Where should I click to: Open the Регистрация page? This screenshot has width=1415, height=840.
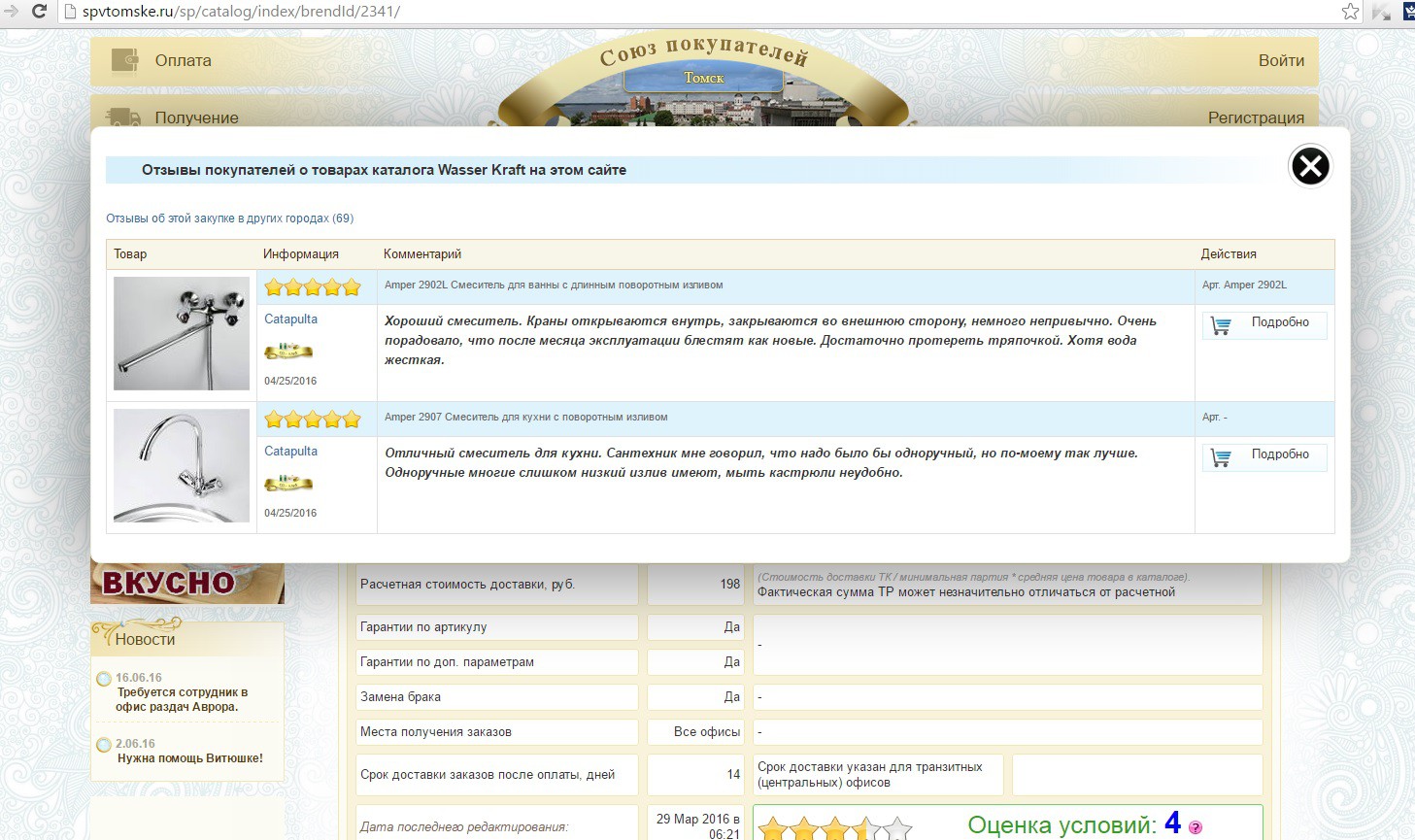click(x=1256, y=118)
